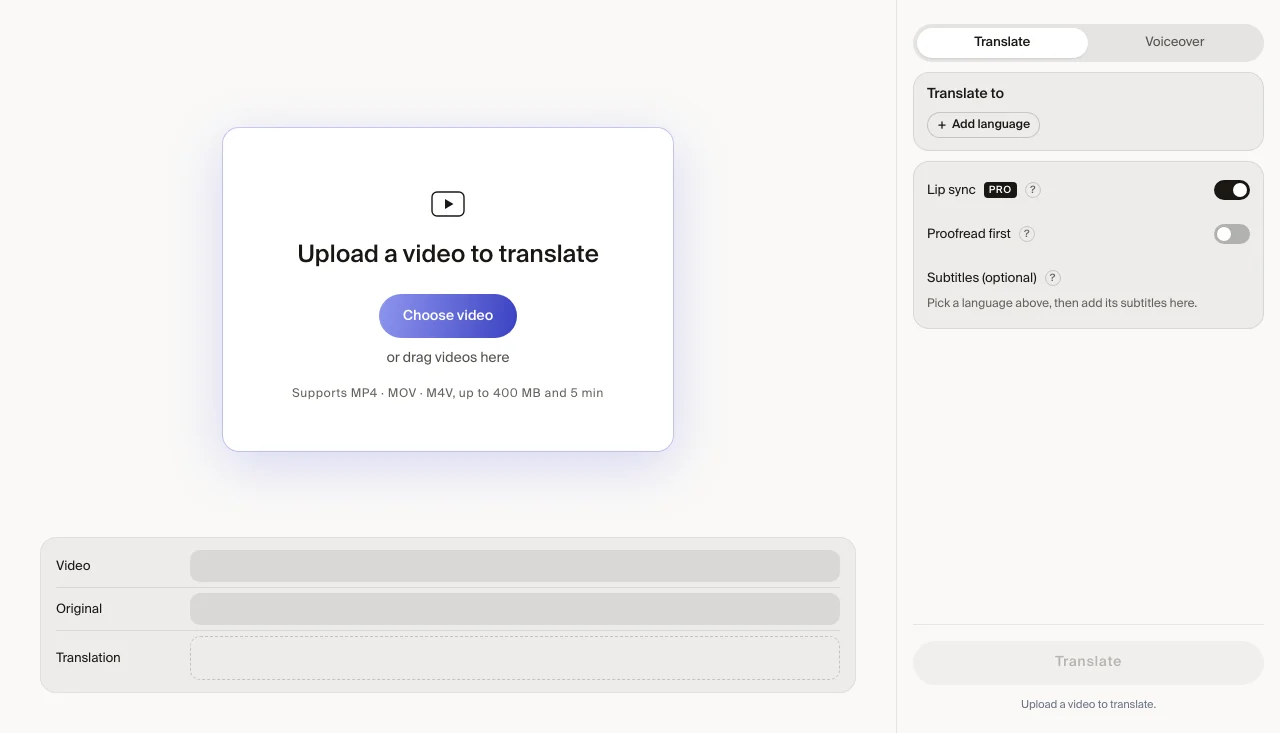The width and height of the screenshot is (1280, 733).
Task: Click the 'Subtitles (optional)' label
Action: point(982,278)
